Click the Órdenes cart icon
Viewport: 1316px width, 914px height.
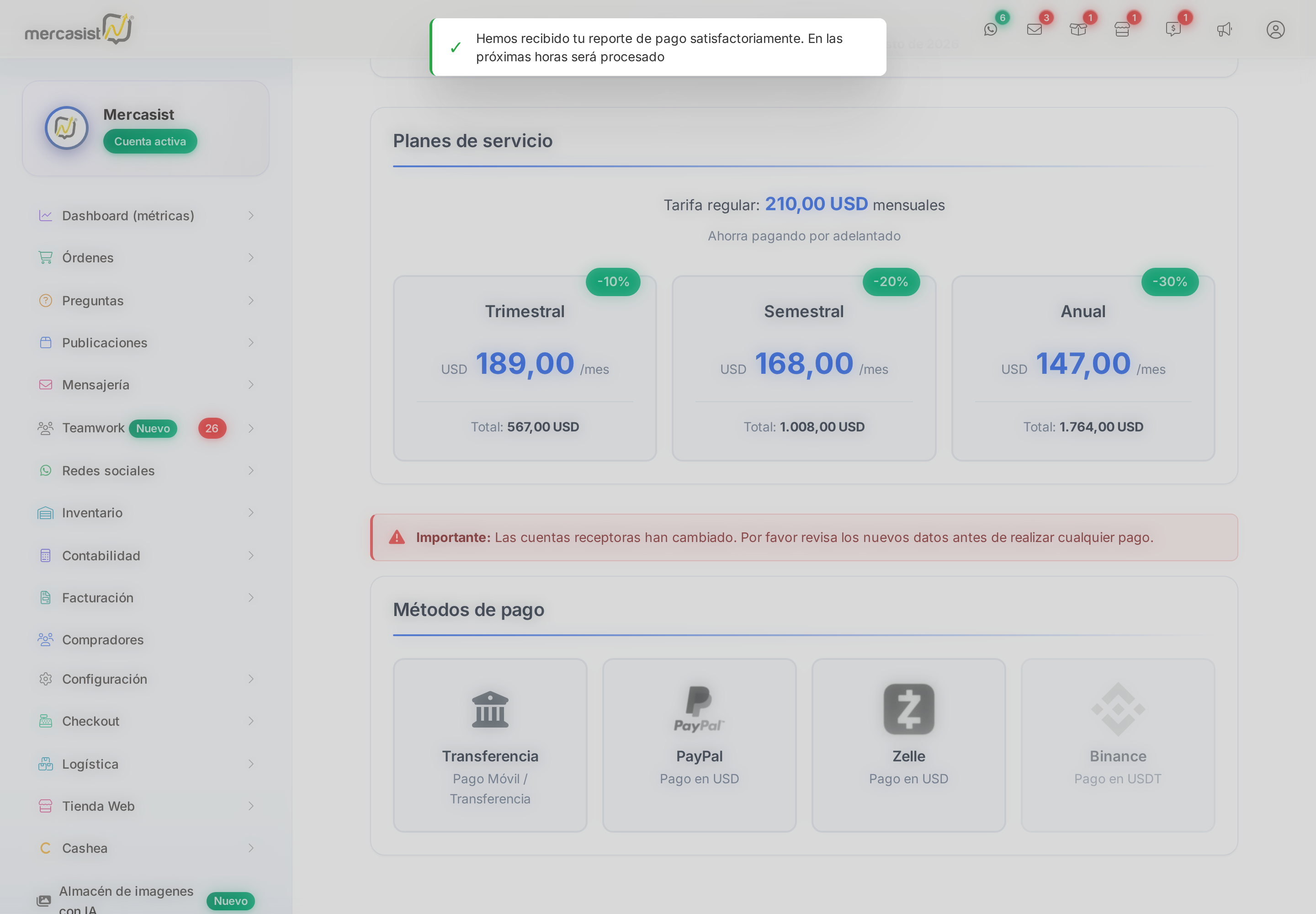point(45,258)
